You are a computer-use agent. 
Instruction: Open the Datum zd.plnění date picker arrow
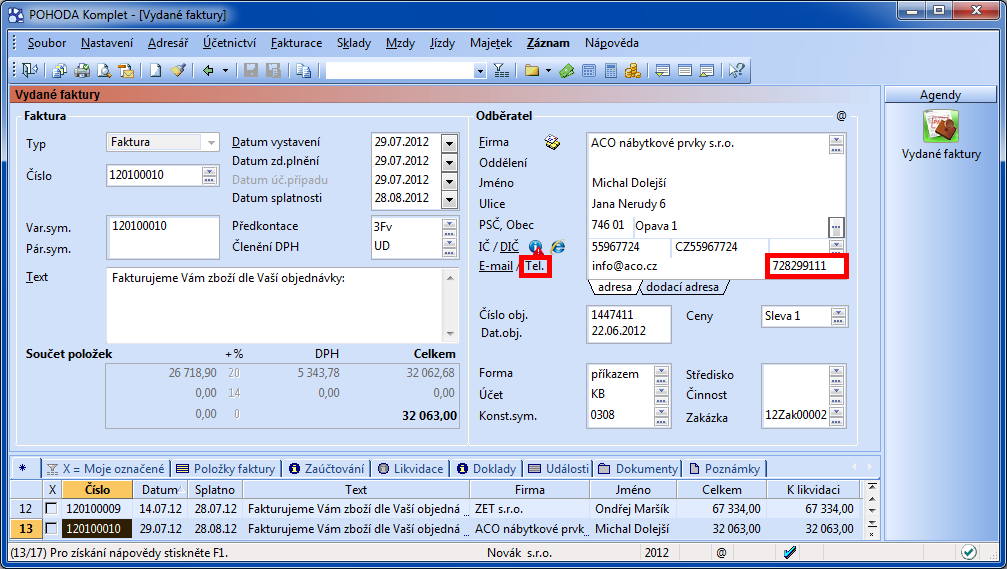[450, 162]
